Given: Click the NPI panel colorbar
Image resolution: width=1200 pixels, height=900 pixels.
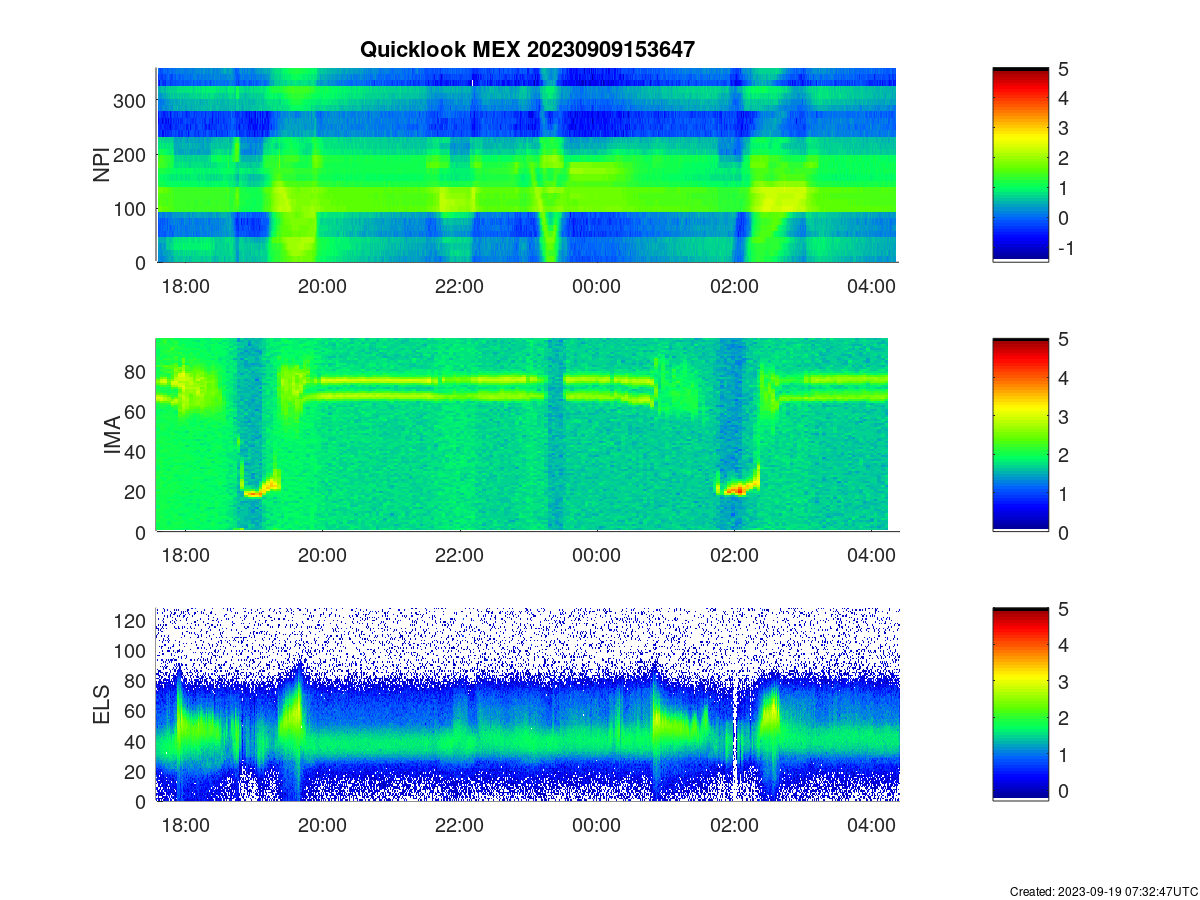Looking at the screenshot, I should [1021, 165].
